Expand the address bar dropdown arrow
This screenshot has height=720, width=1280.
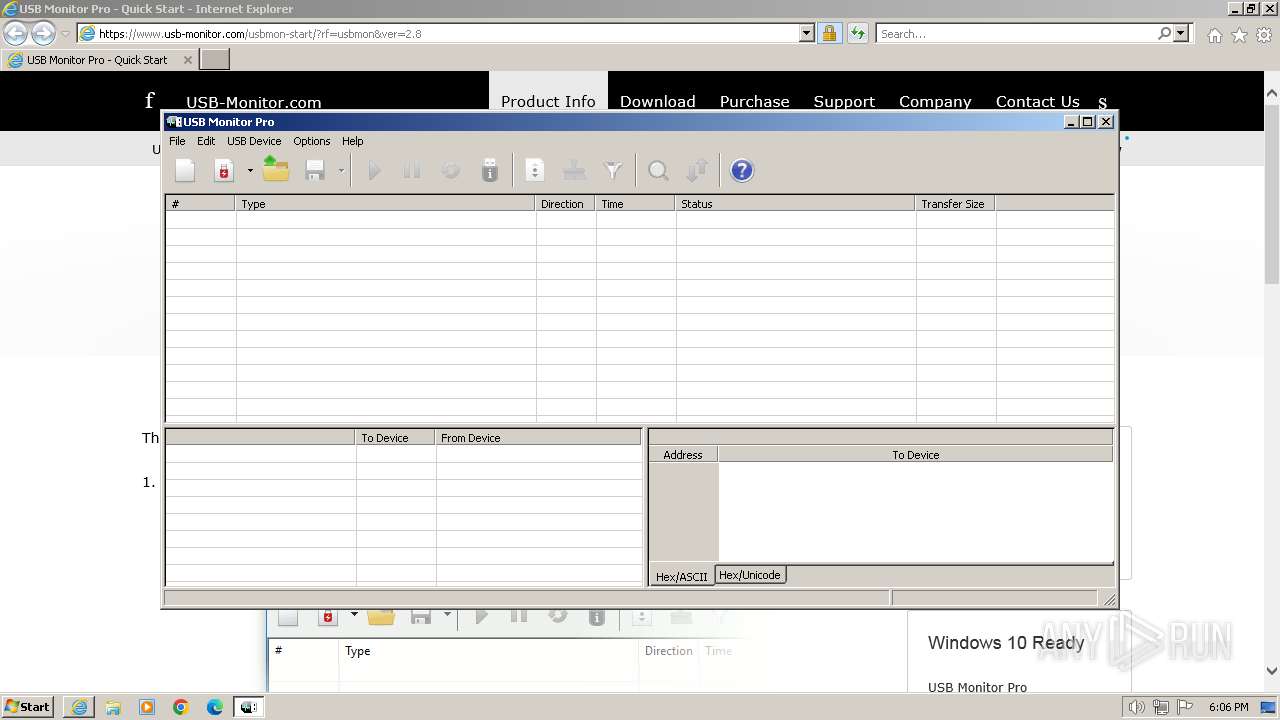(807, 33)
